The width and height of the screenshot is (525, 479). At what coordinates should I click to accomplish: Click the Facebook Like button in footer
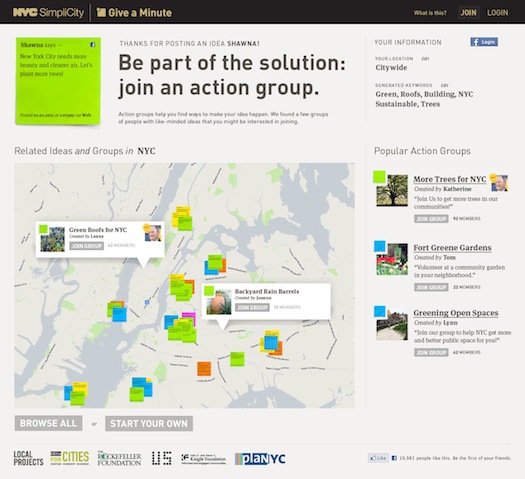click(x=378, y=458)
